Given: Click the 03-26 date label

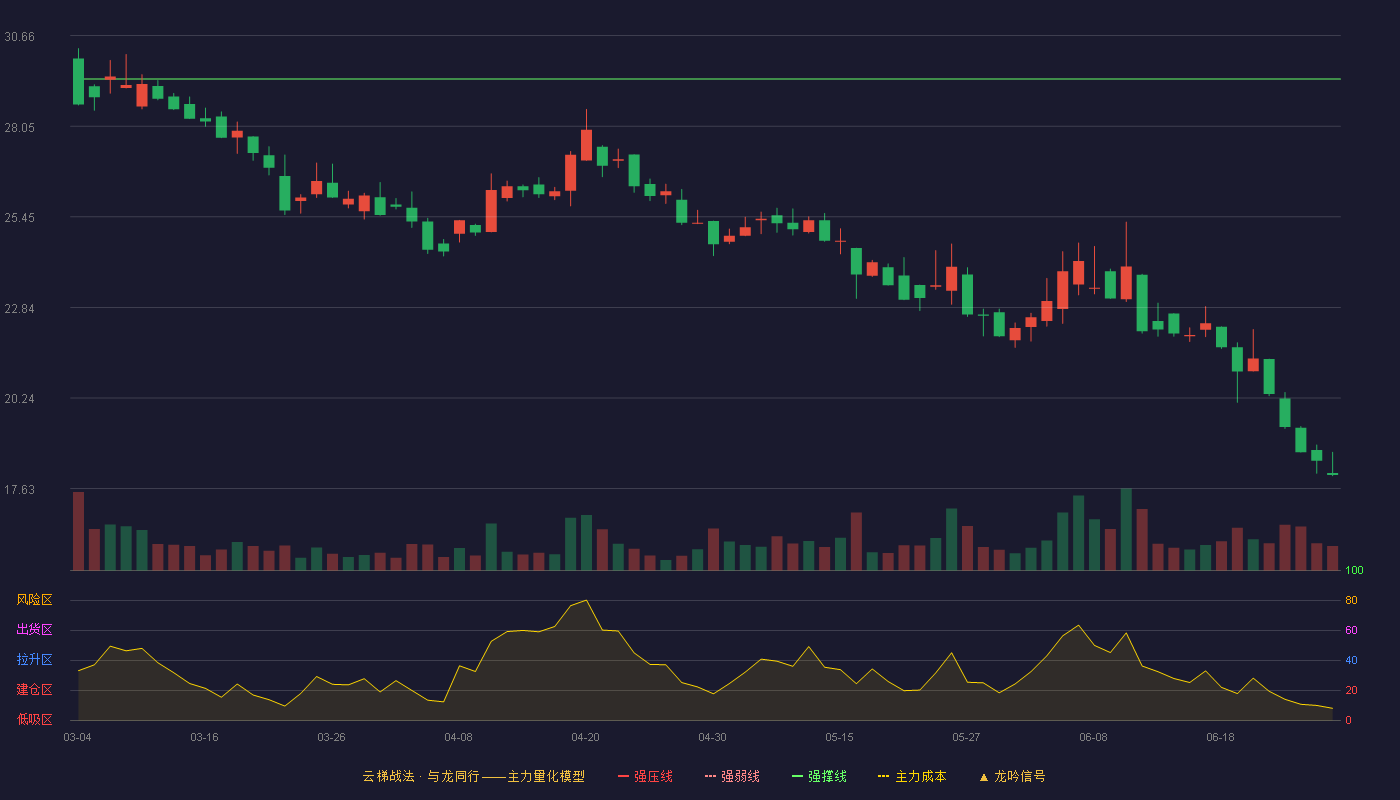Looking at the screenshot, I should tap(331, 737).
